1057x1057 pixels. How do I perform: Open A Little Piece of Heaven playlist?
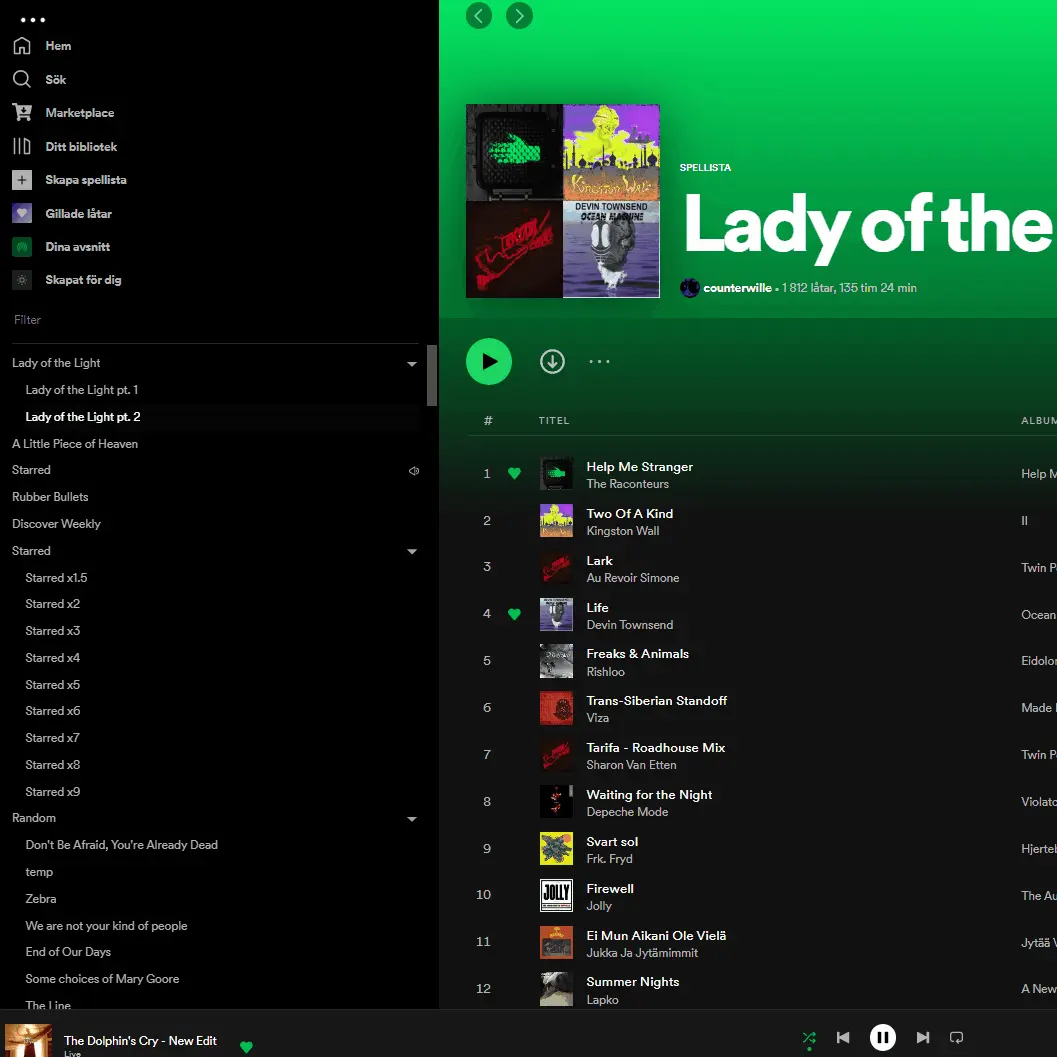click(x=75, y=444)
